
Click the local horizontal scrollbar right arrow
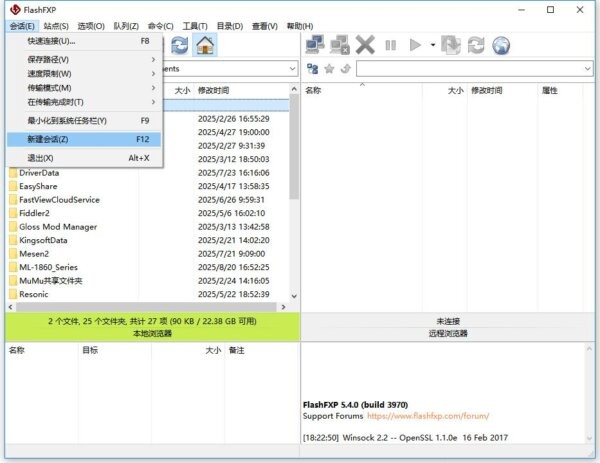[284, 307]
